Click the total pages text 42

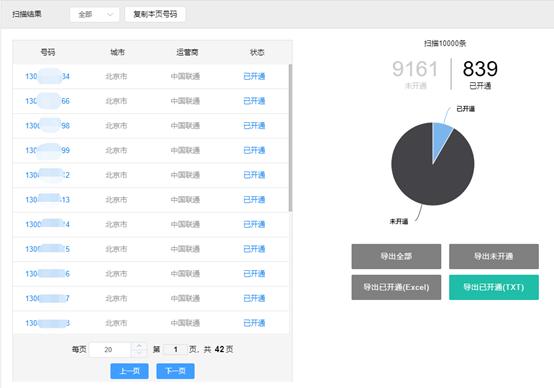219,349
